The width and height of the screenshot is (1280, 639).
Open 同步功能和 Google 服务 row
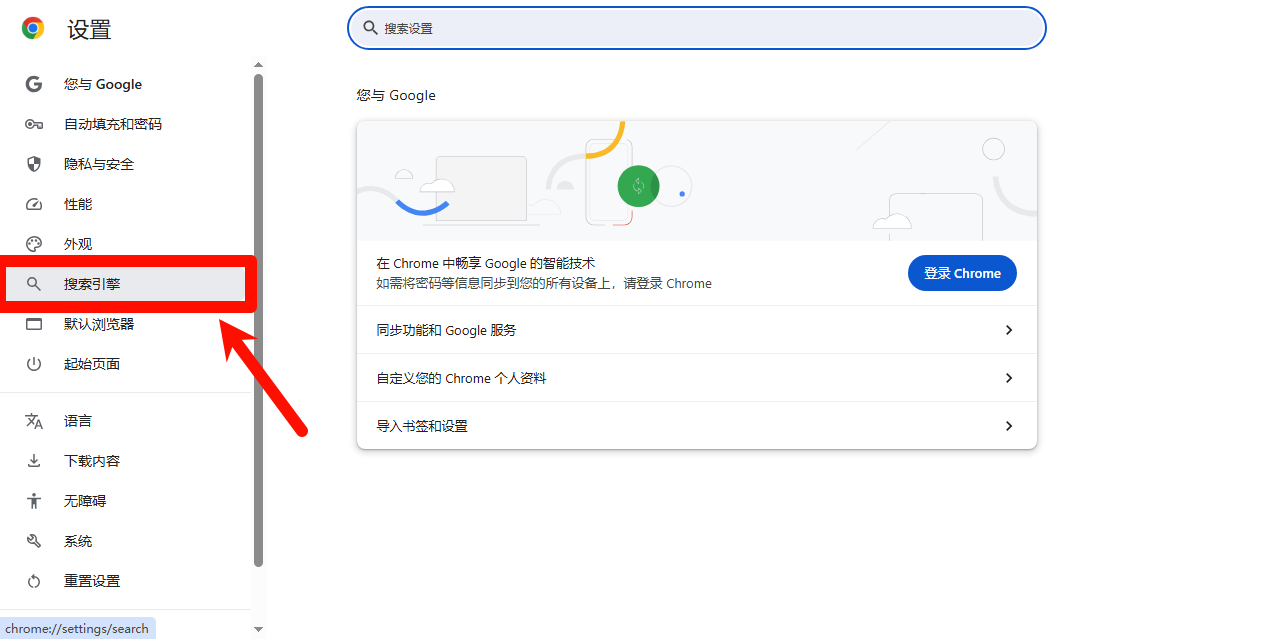coord(697,330)
